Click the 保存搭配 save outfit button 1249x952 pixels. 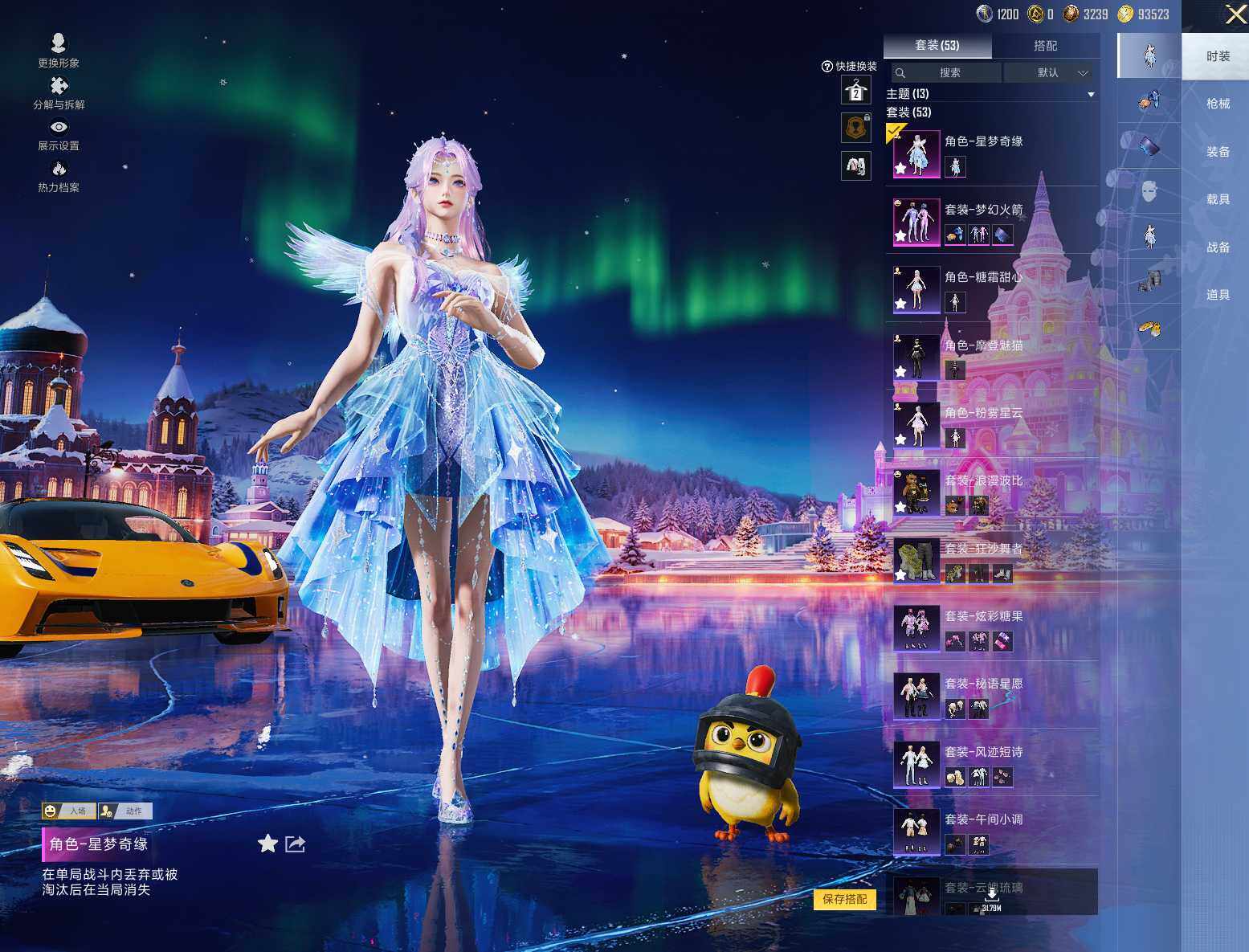(845, 899)
